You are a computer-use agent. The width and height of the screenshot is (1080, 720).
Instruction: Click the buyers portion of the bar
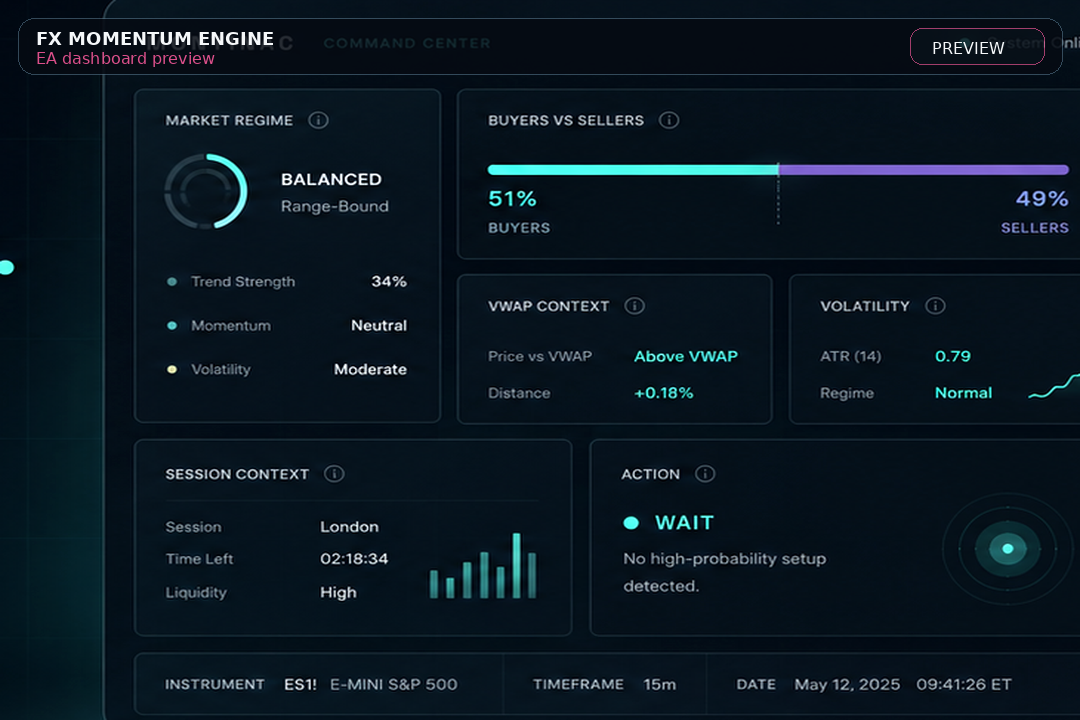point(632,169)
